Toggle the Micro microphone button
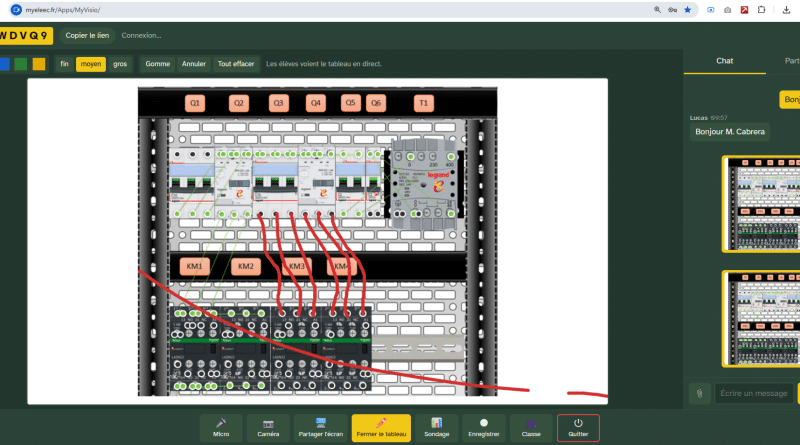The image size is (800, 445). coord(221,428)
